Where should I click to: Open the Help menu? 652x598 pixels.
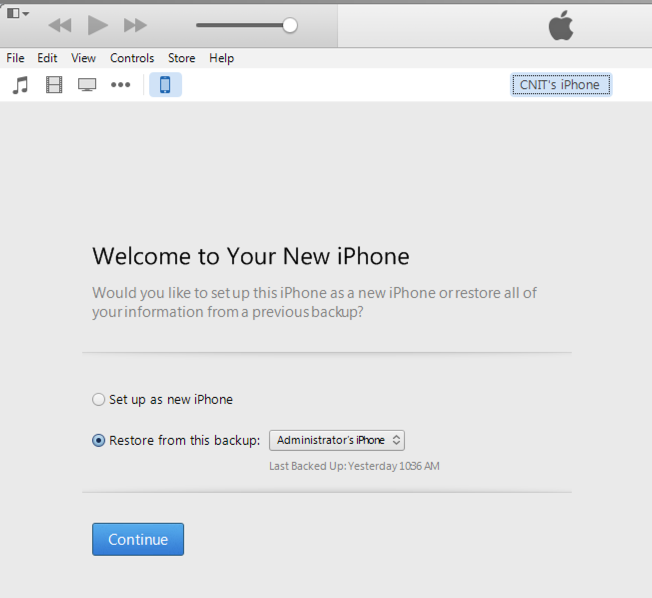click(x=221, y=58)
